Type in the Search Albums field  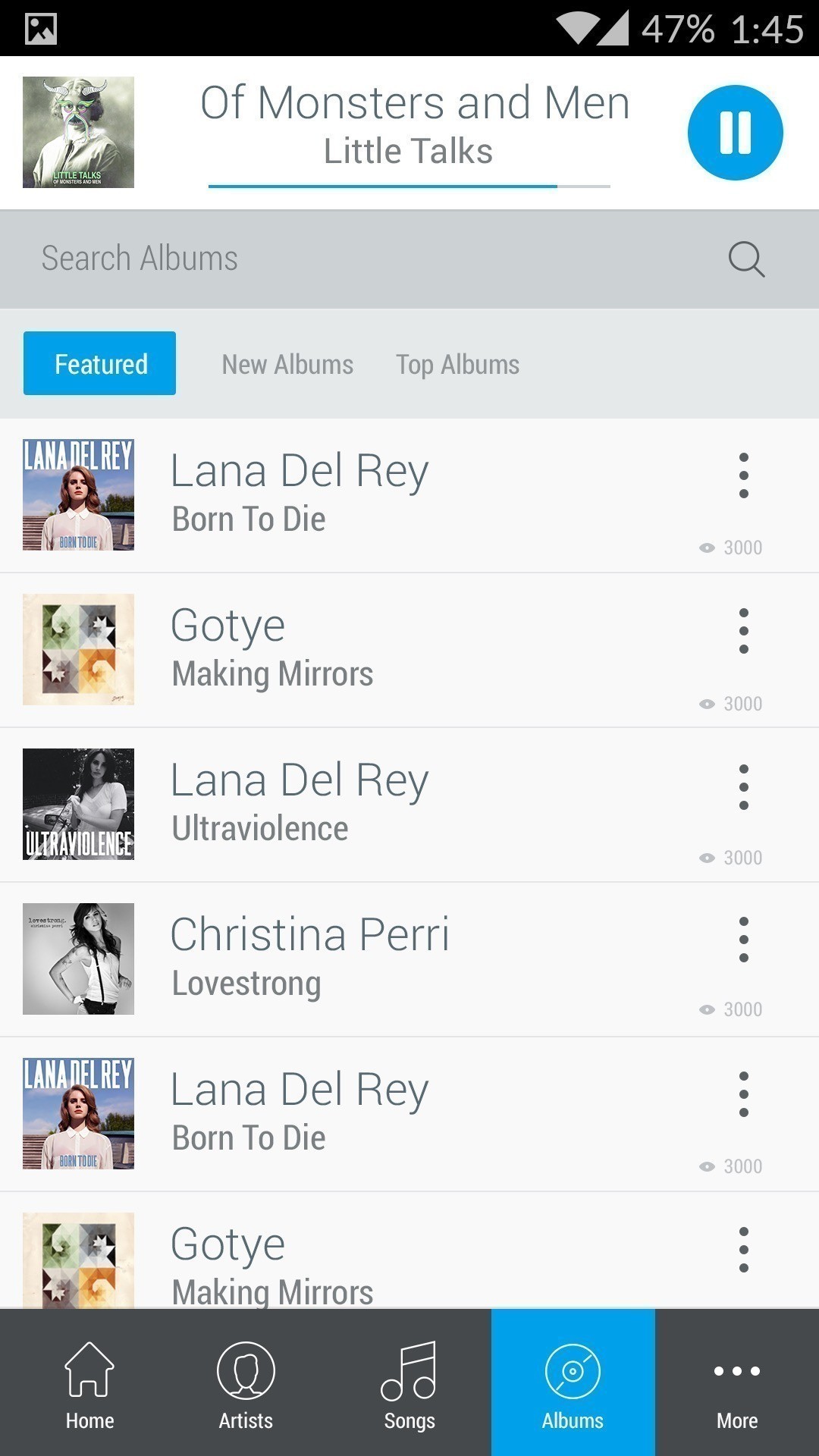pyautogui.click(x=364, y=259)
